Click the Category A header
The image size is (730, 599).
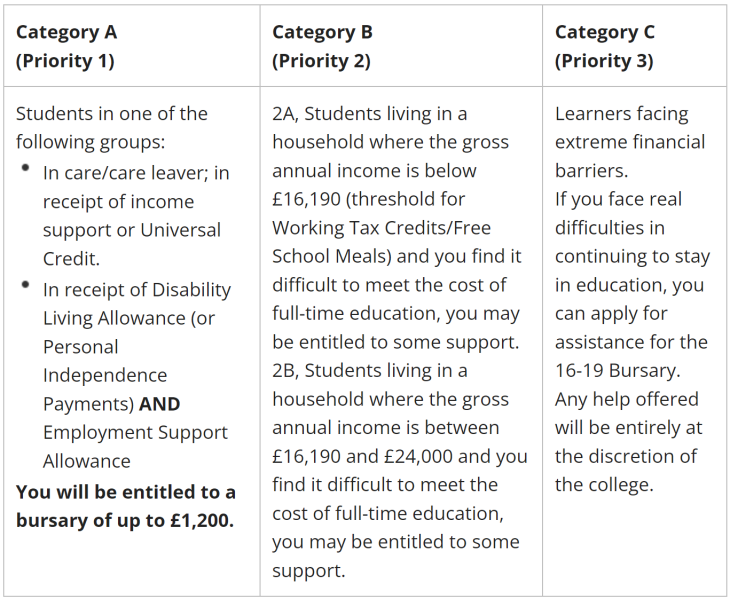pos(66,32)
